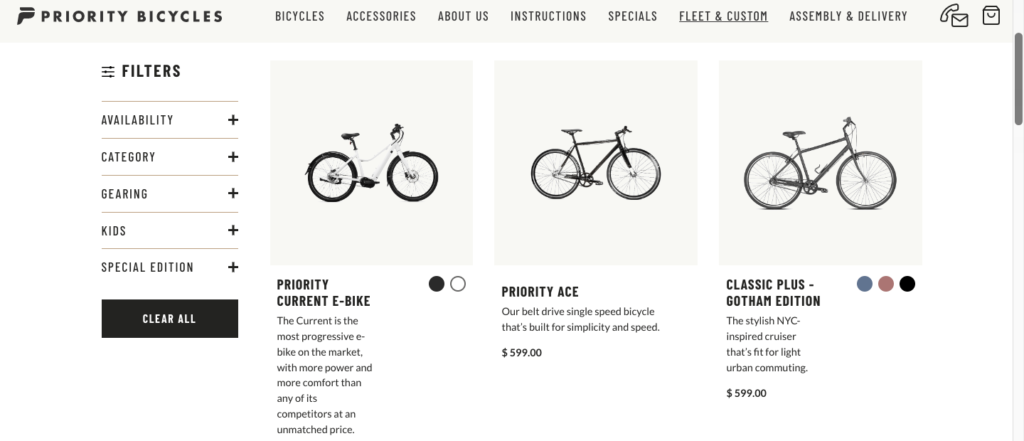Image resolution: width=1024 pixels, height=441 pixels.
Task: Open the shopping cart icon
Action: pyautogui.click(x=990, y=16)
